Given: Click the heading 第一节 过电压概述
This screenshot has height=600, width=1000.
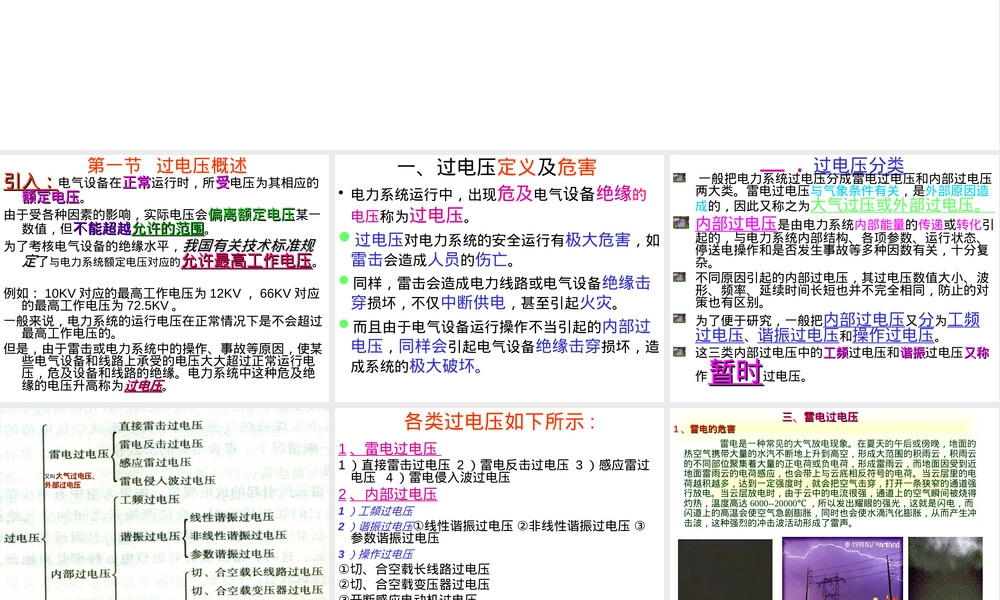Looking at the screenshot, I should coord(167,166).
